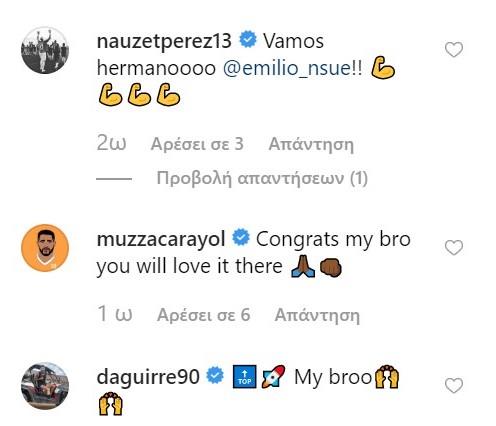This screenshot has height=426, width=496.
Task: Open the @emilio_nsue mention link
Action: click(x=287, y=68)
